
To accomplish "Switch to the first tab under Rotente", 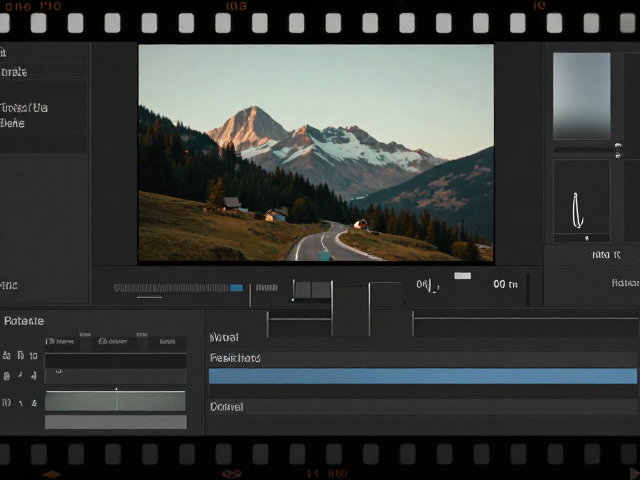I will pyautogui.click(x=61, y=342).
